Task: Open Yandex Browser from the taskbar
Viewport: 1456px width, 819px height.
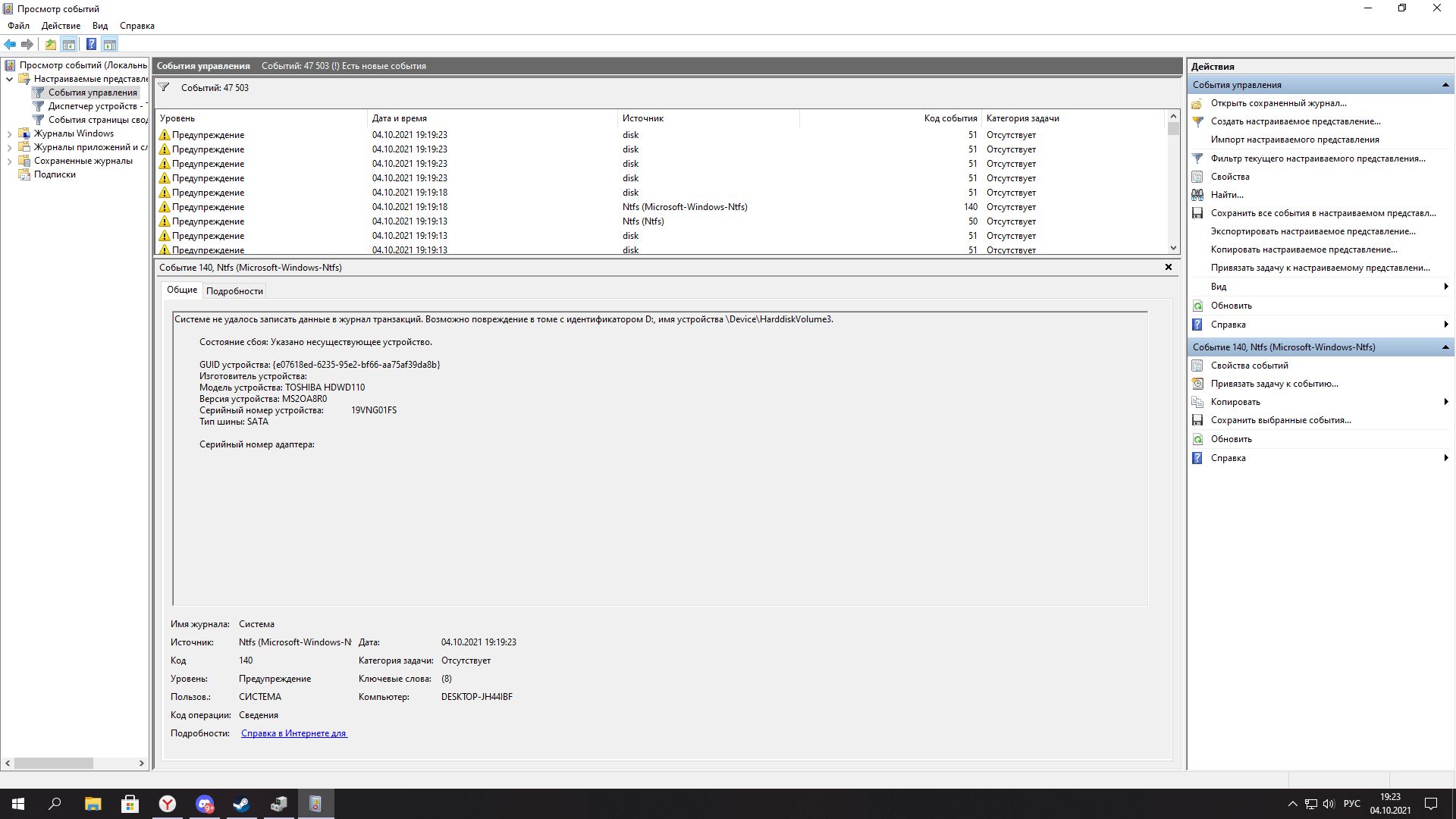Action: coord(168,804)
